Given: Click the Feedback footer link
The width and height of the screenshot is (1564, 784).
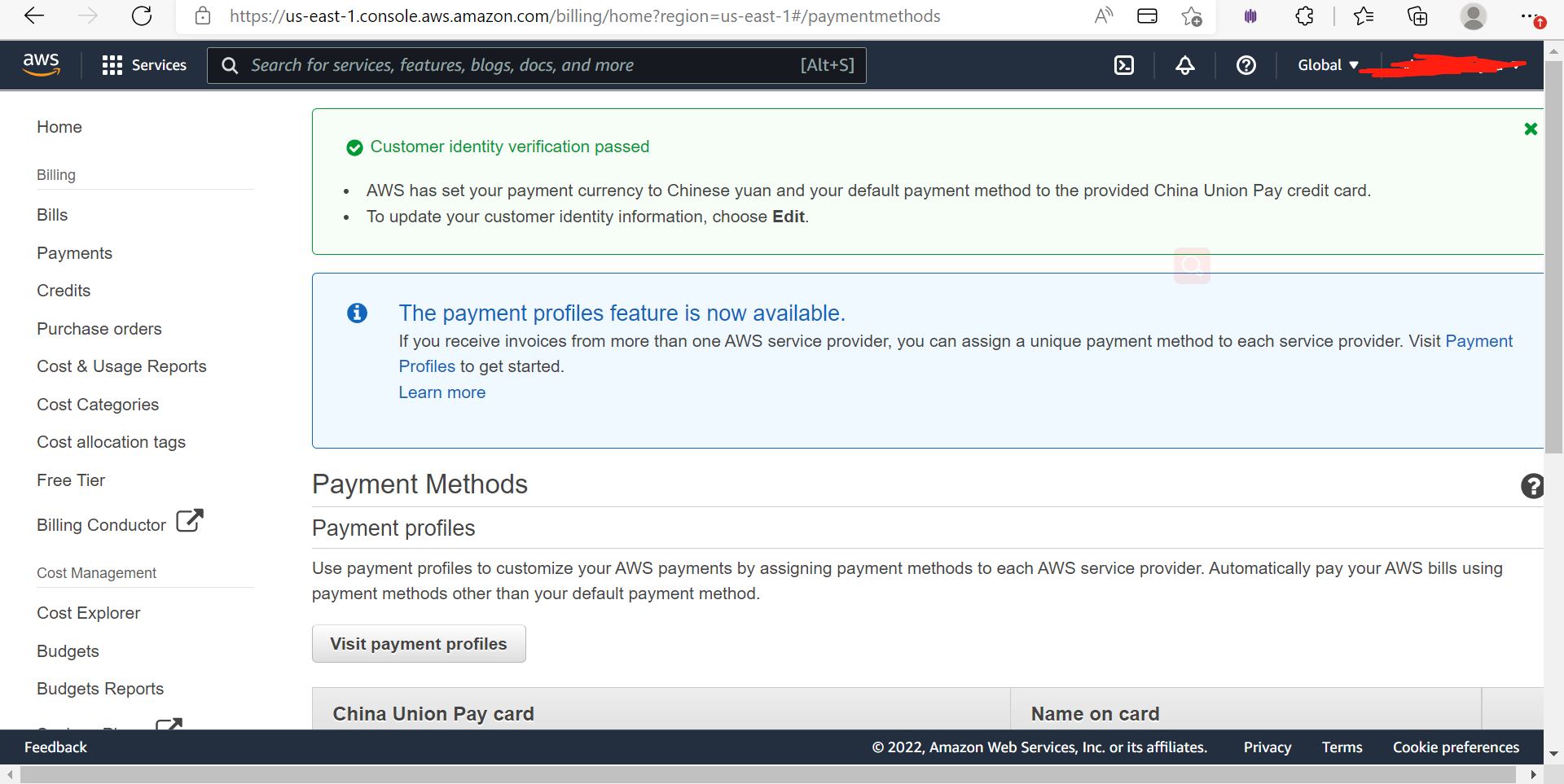Looking at the screenshot, I should click(55, 747).
